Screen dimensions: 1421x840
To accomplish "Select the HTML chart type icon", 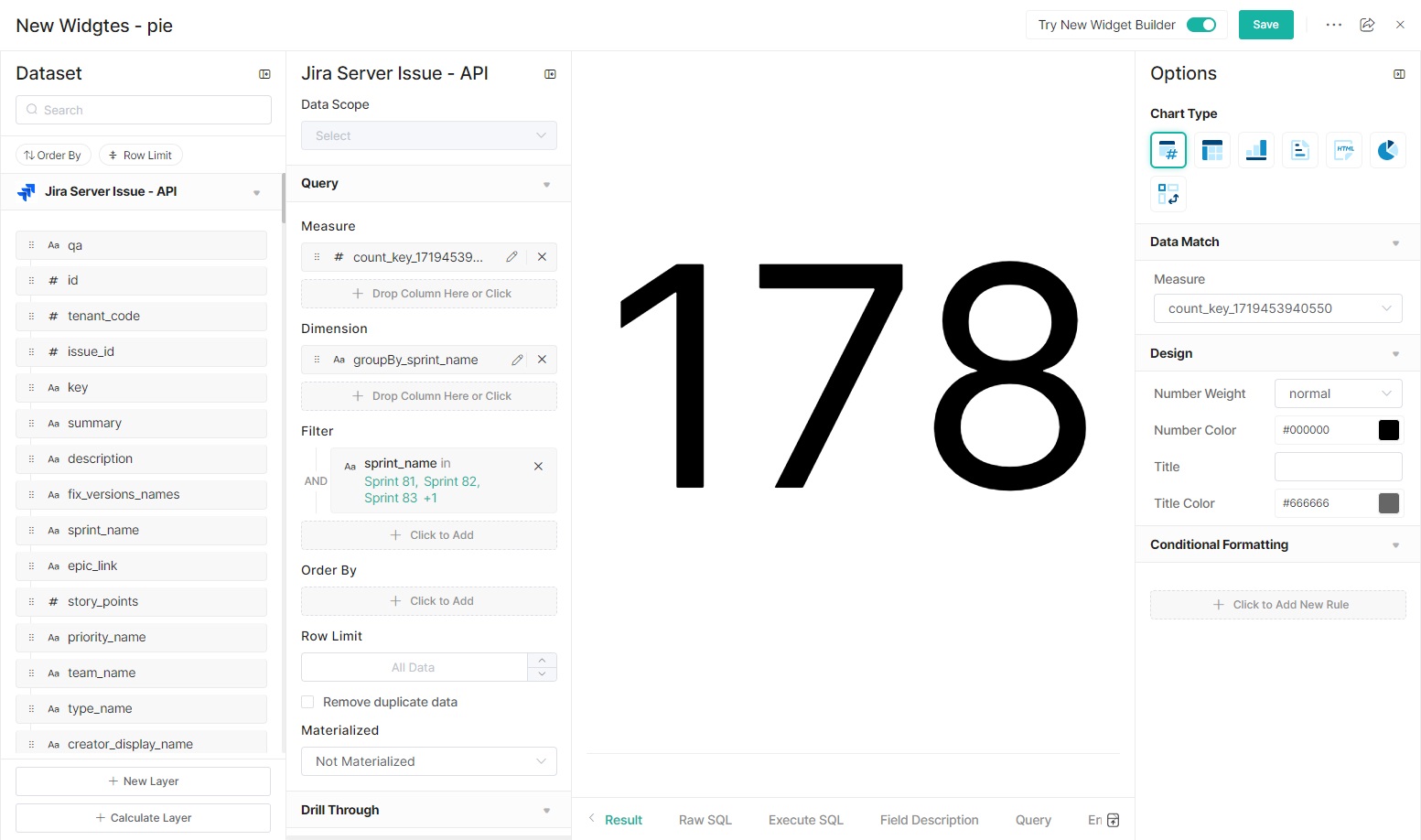I will 1344,150.
